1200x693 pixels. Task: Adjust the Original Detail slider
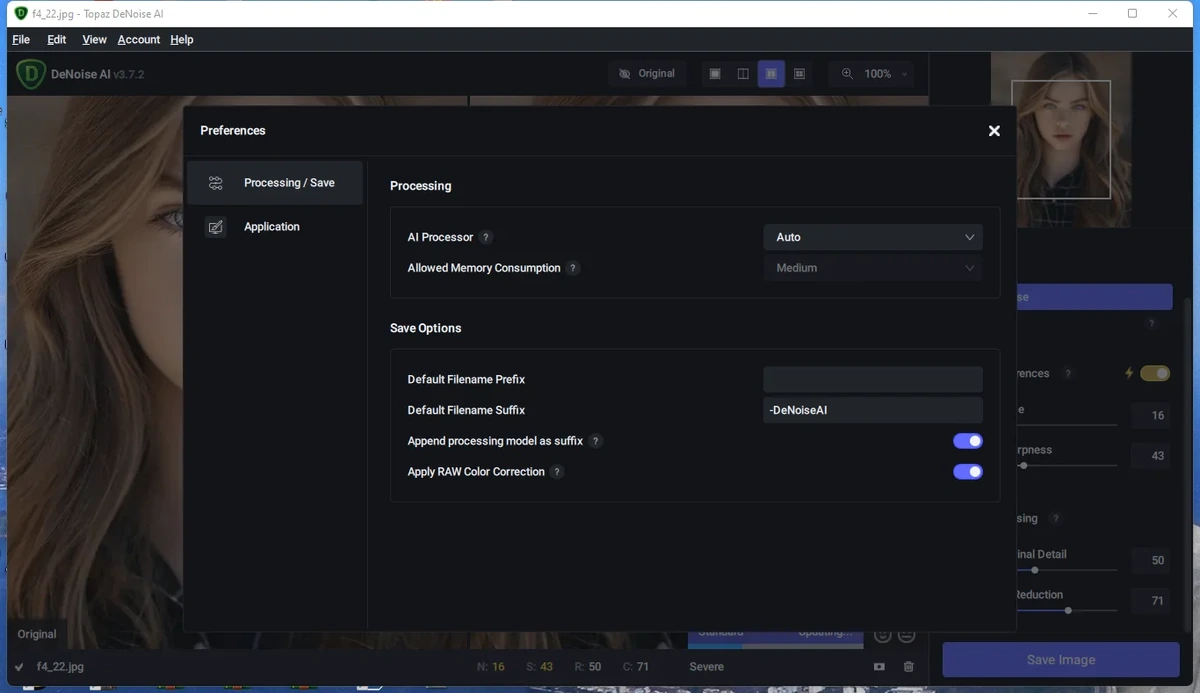(1066, 570)
